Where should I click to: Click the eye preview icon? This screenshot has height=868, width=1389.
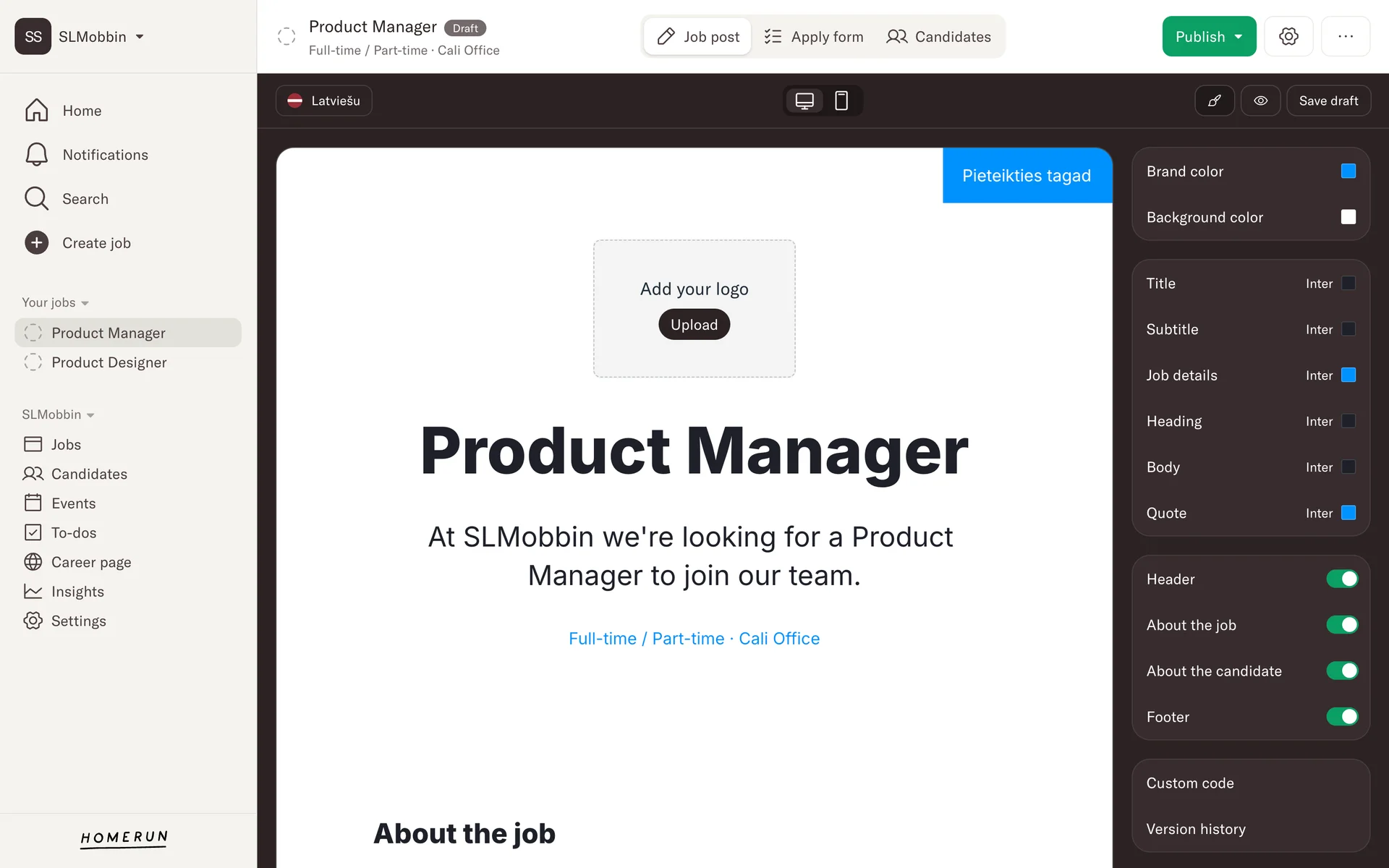(1260, 101)
